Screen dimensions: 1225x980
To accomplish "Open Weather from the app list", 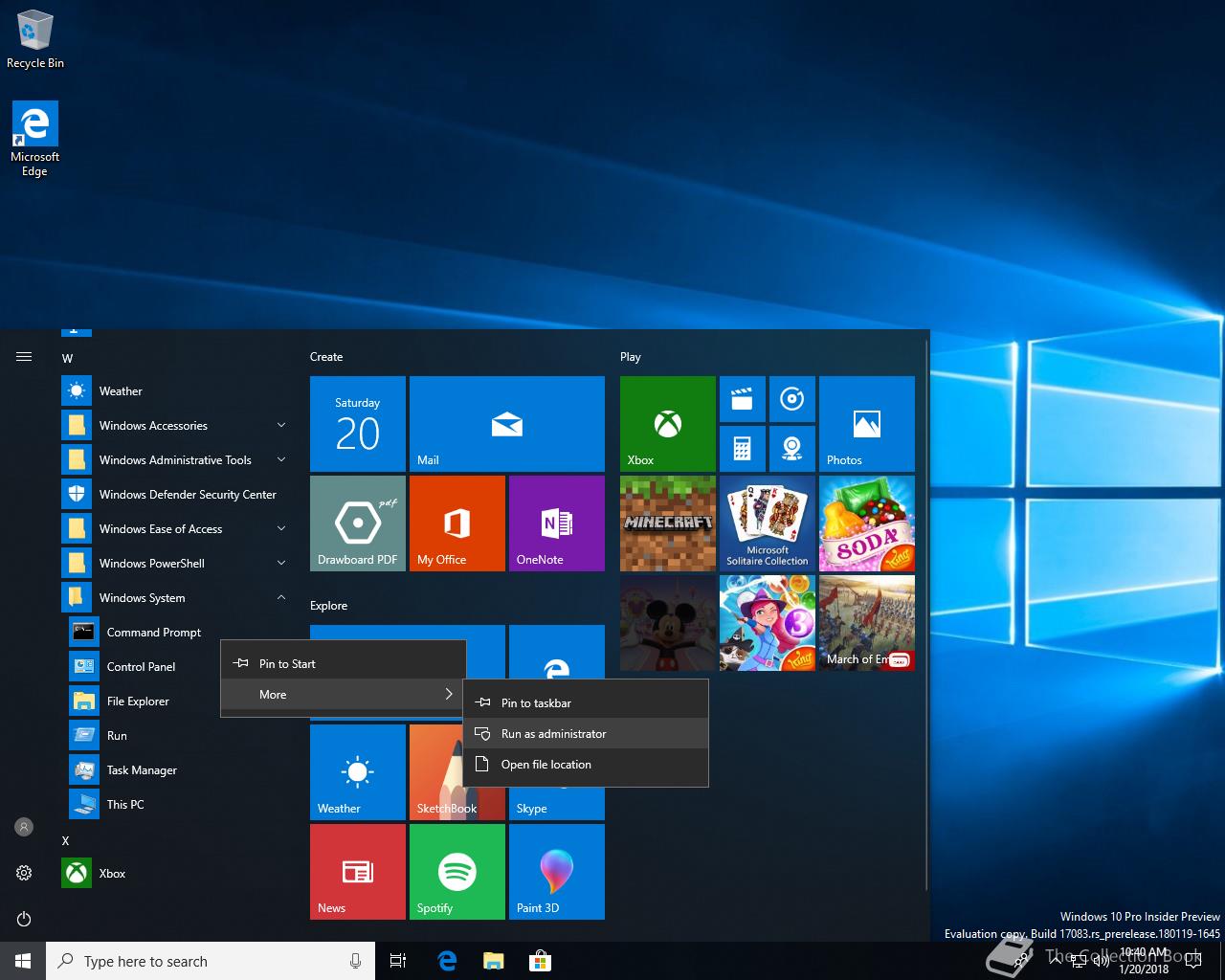I will (x=176, y=390).
